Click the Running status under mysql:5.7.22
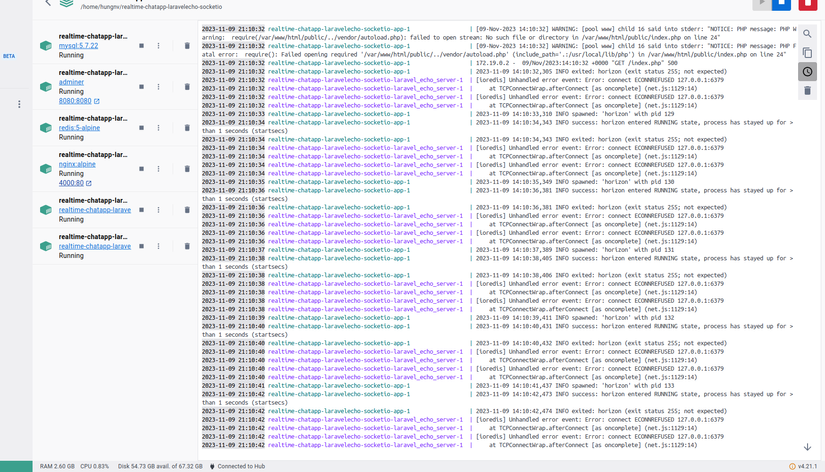 pos(71,55)
